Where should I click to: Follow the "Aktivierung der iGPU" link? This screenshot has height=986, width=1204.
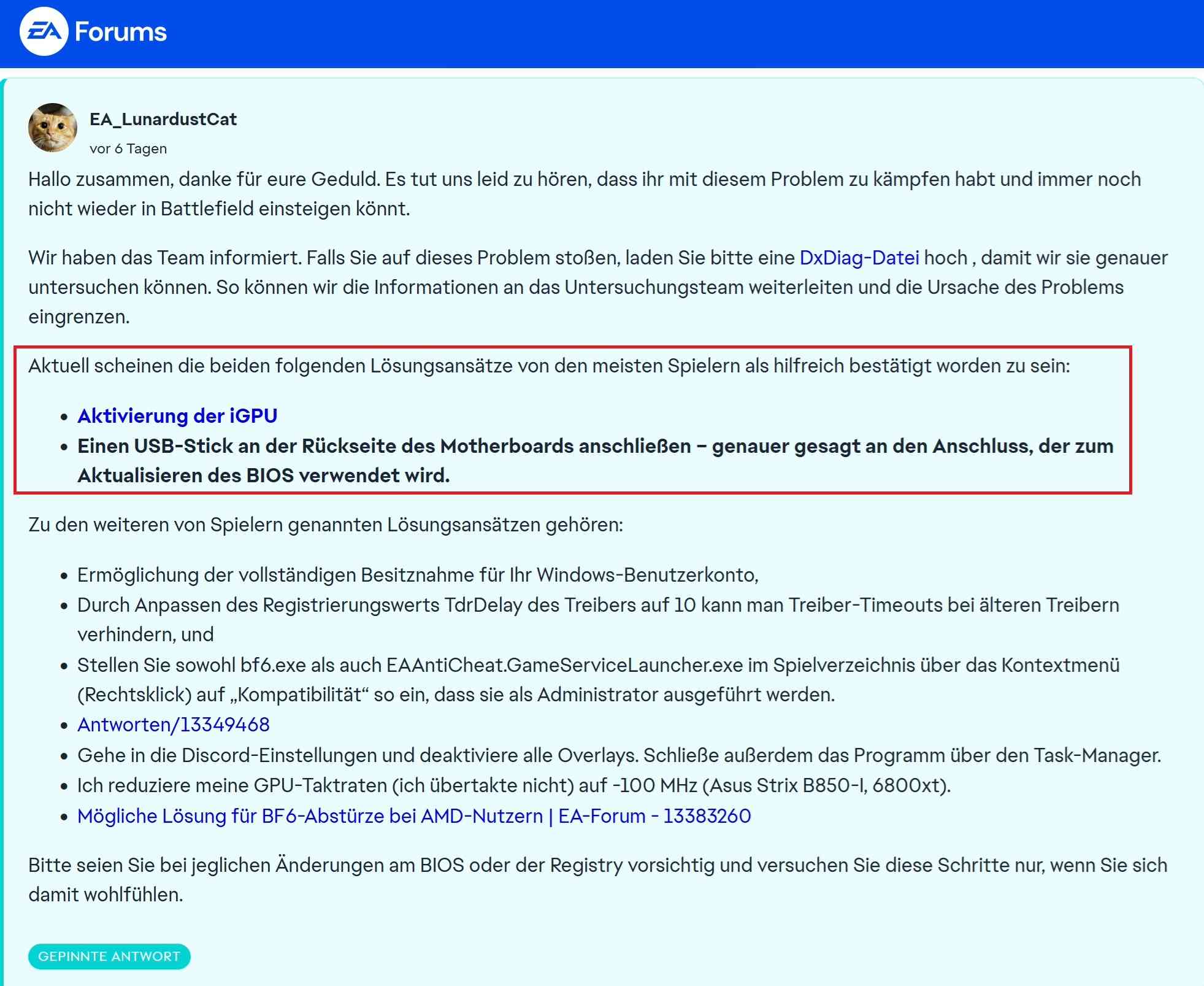click(x=177, y=416)
